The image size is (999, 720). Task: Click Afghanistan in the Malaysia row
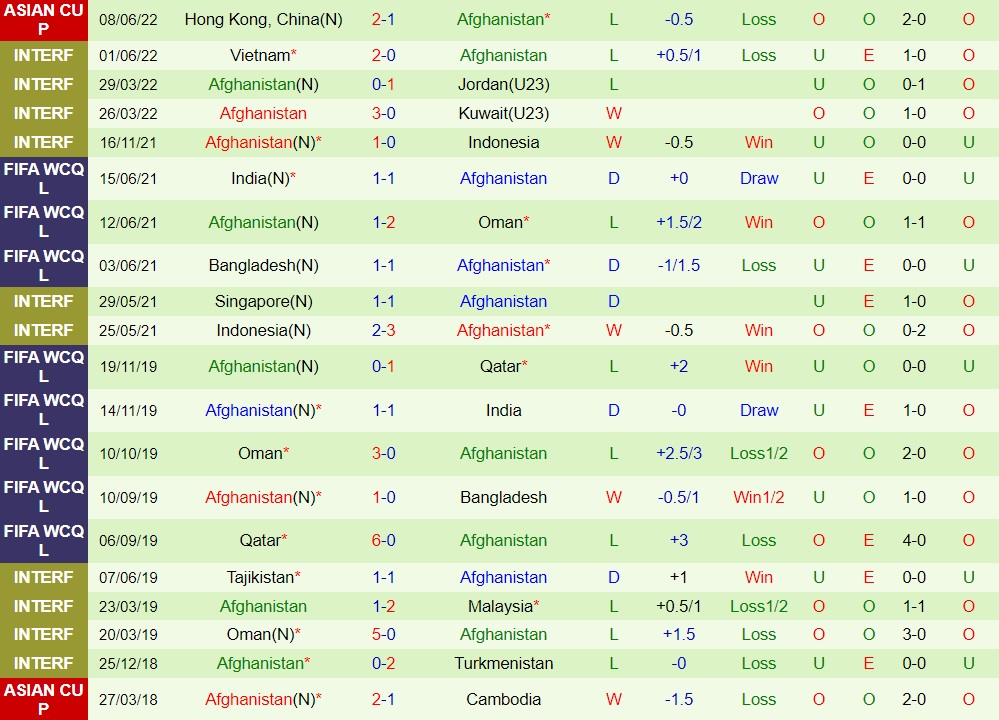tap(263, 606)
